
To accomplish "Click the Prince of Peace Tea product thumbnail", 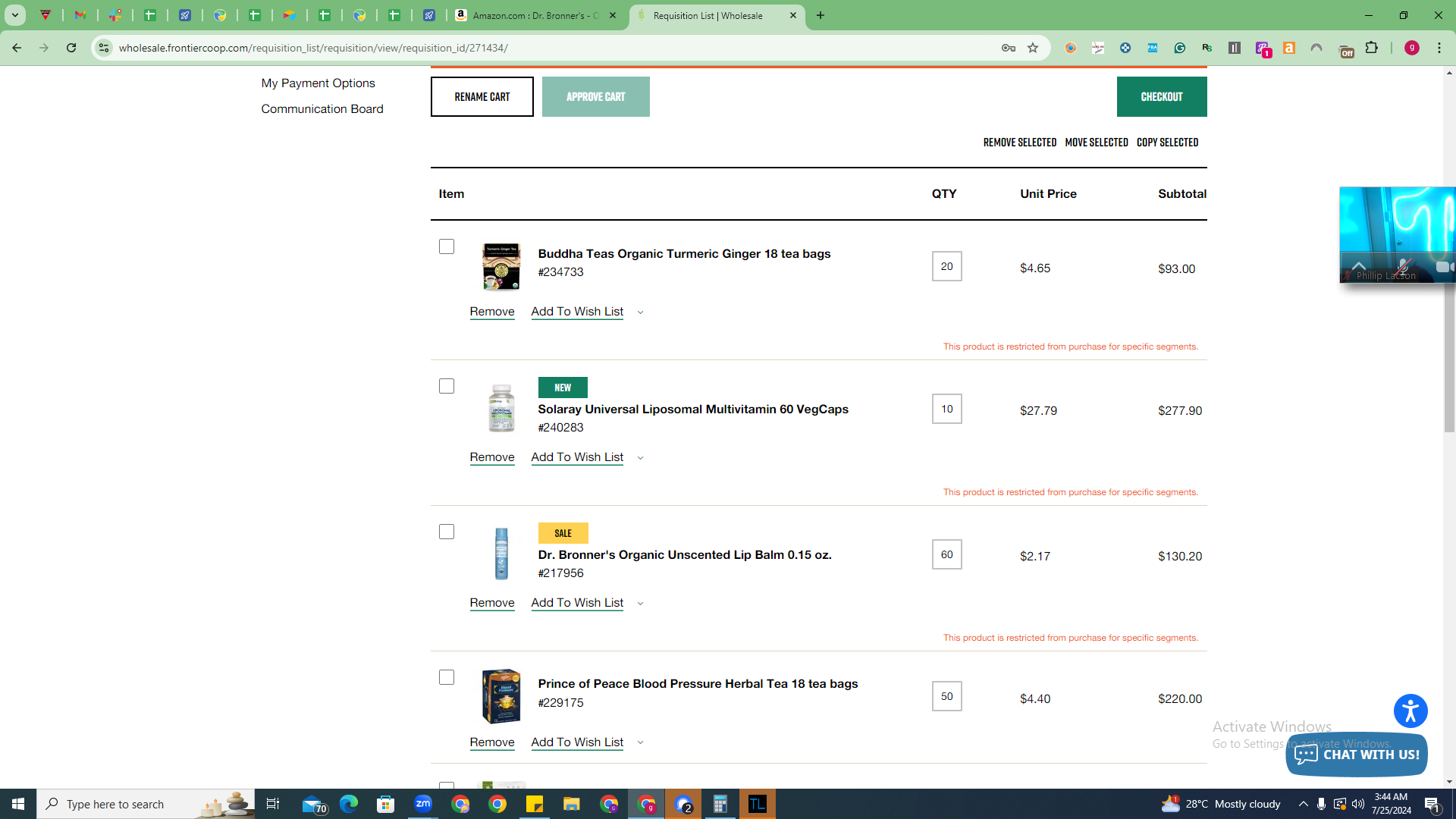I will click(501, 696).
